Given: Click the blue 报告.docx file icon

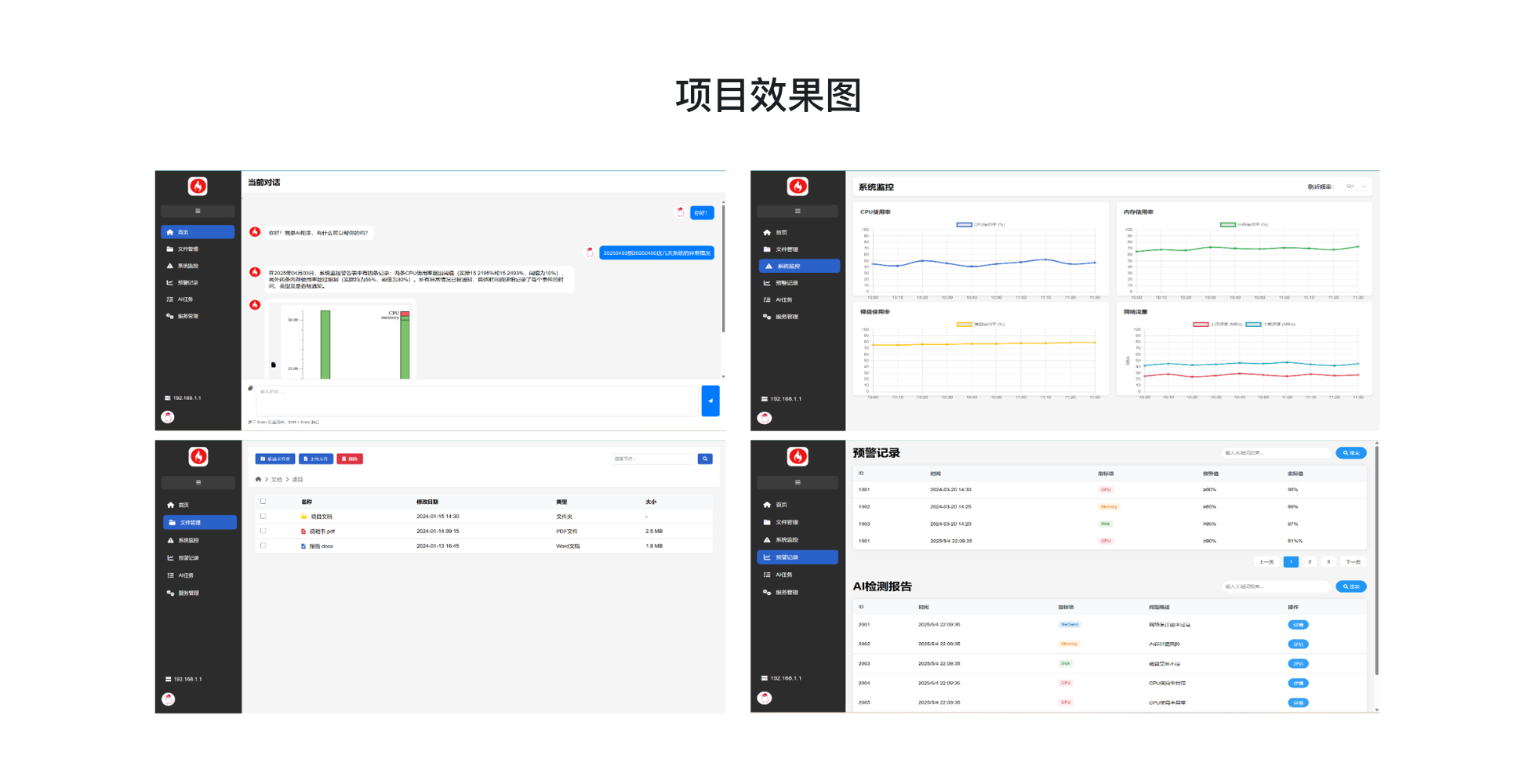Looking at the screenshot, I should pyautogui.click(x=303, y=546).
